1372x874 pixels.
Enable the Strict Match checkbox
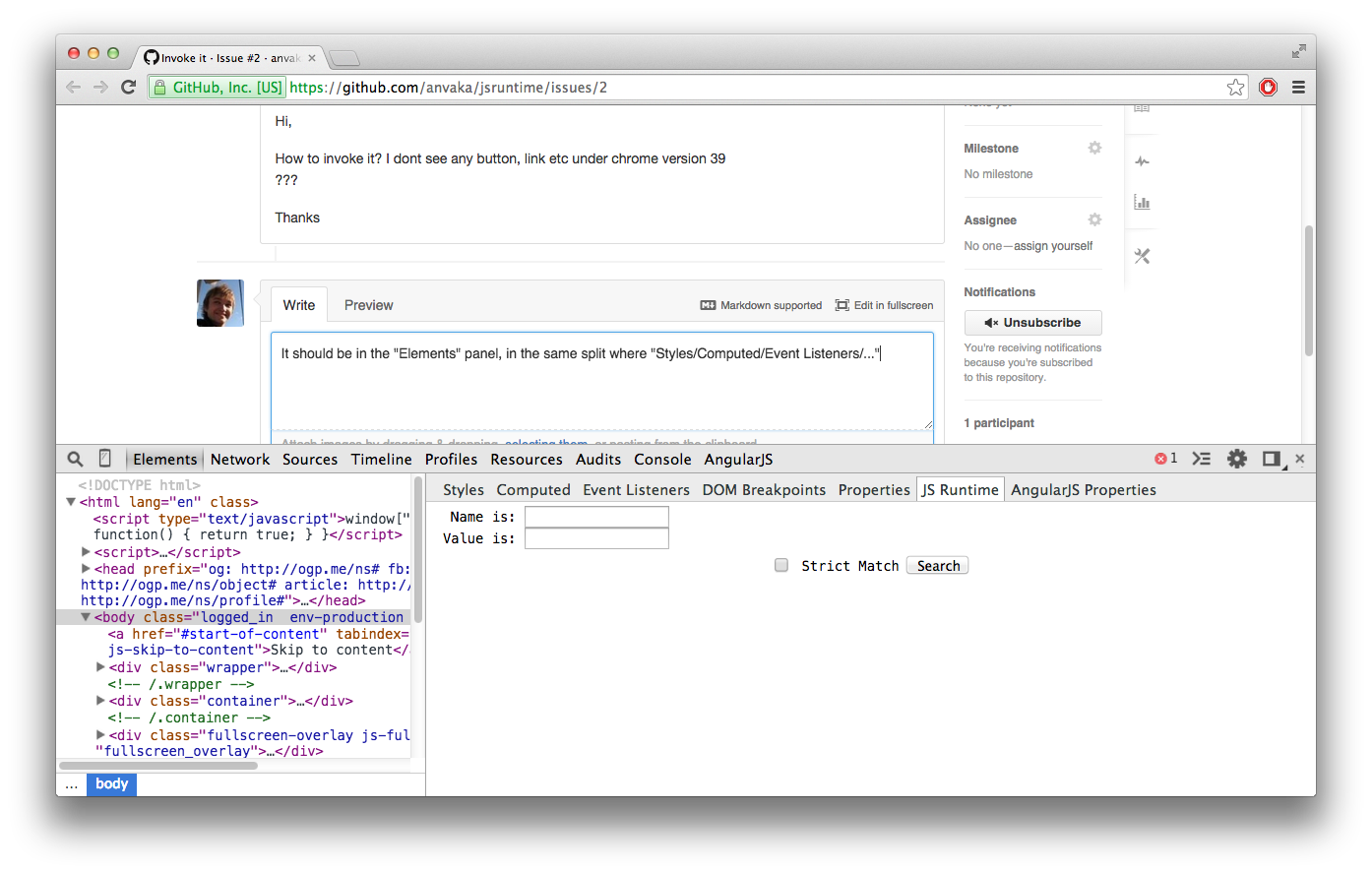click(781, 566)
